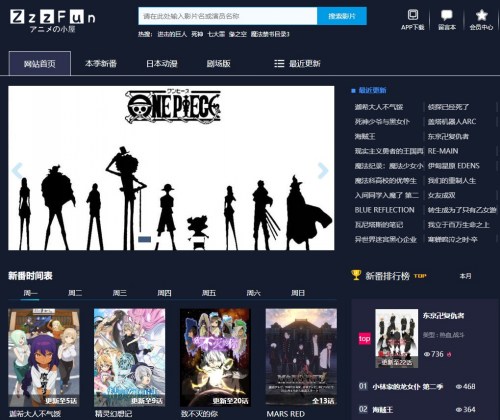Click the 最近更新 sidebar heading
The image size is (500, 420).
[372, 90]
